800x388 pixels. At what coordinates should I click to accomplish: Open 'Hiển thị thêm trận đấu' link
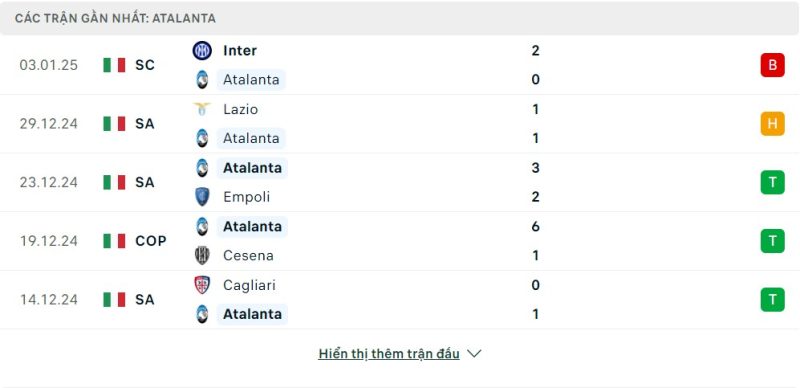click(389, 354)
